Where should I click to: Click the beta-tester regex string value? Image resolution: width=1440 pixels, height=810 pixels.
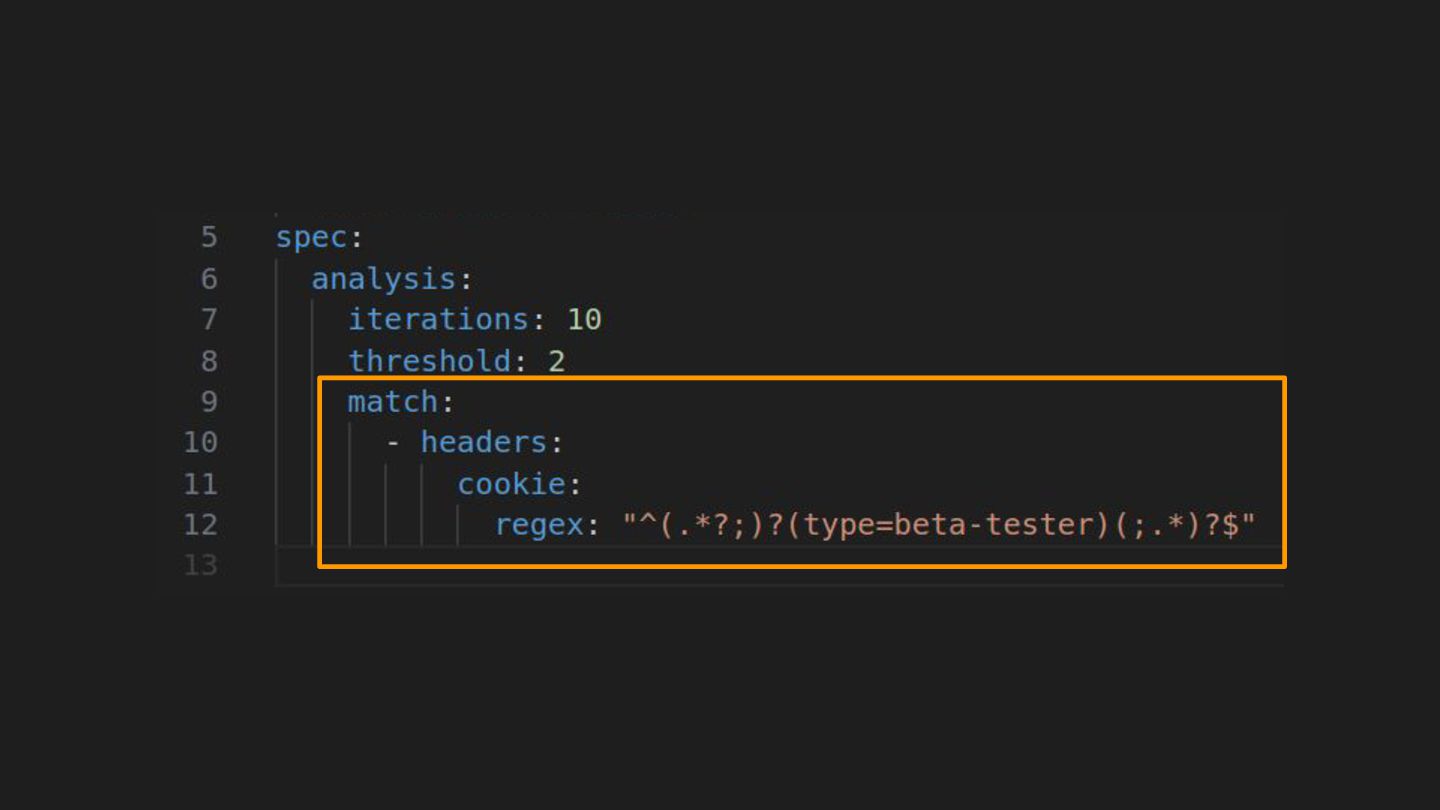pos(939,525)
